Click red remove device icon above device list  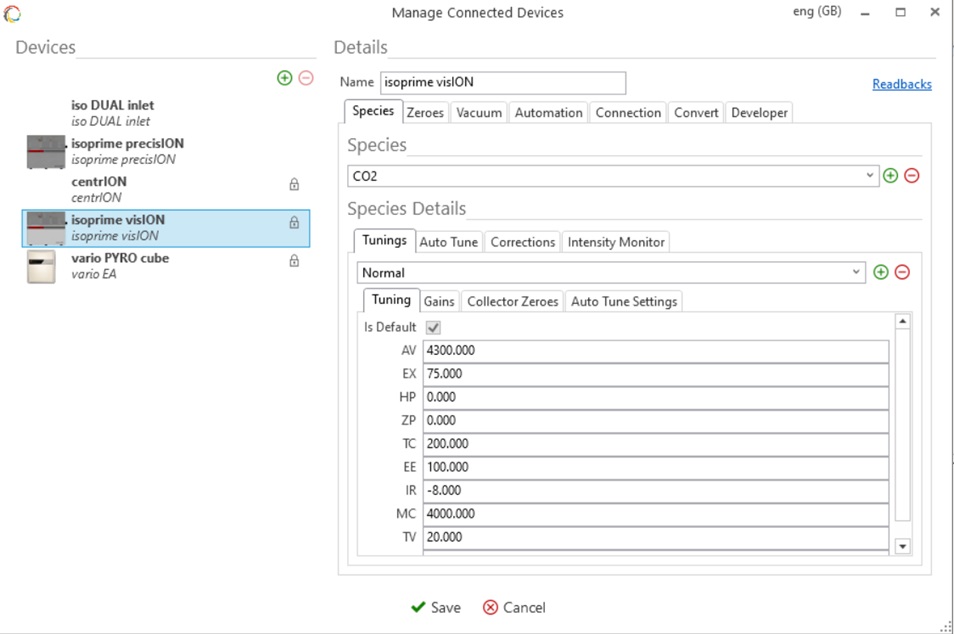click(306, 78)
